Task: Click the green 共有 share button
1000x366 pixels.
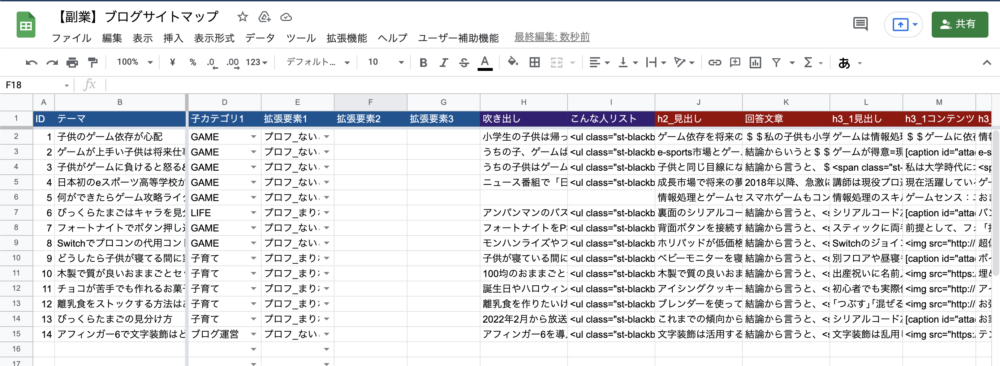Action: pos(960,24)
